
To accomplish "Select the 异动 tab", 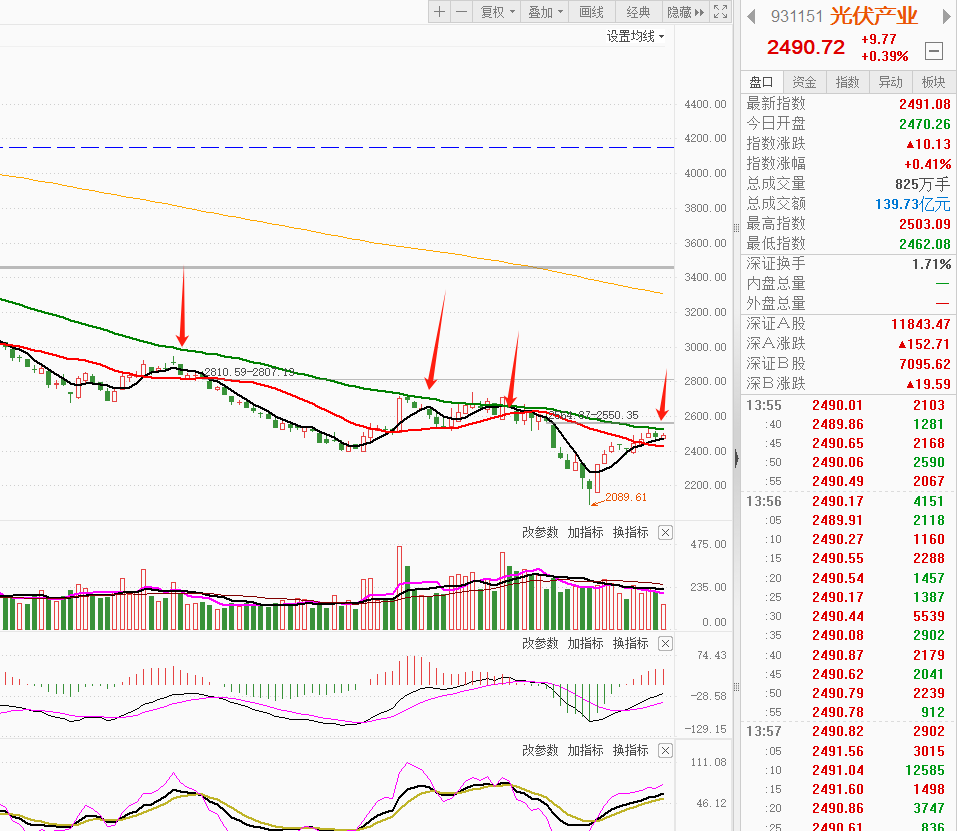I will tap(890, 82).
